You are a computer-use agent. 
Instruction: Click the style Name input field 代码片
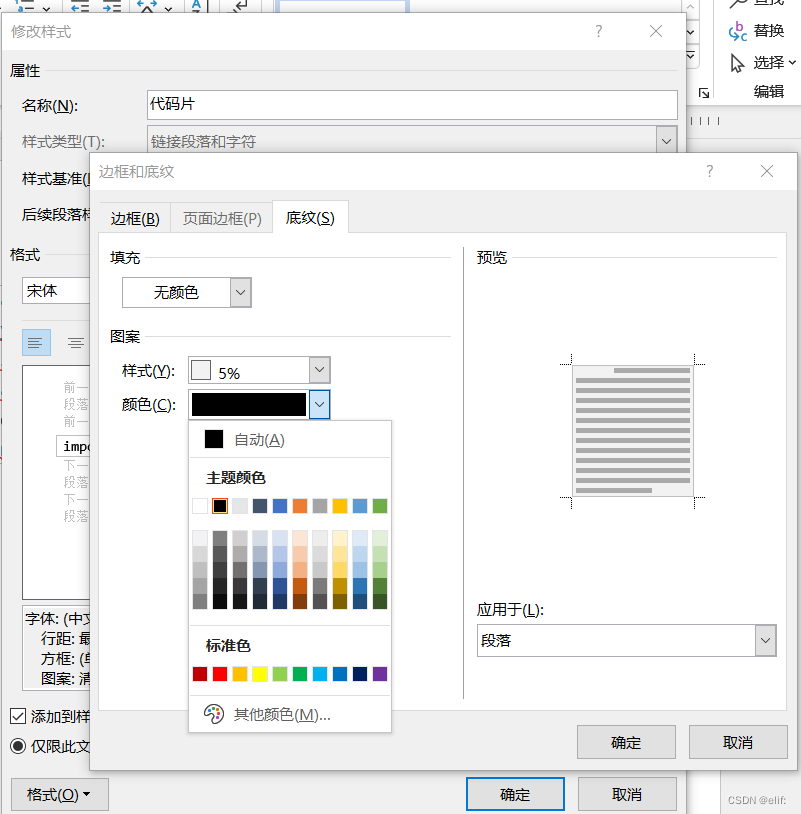[x=412, y=104]
